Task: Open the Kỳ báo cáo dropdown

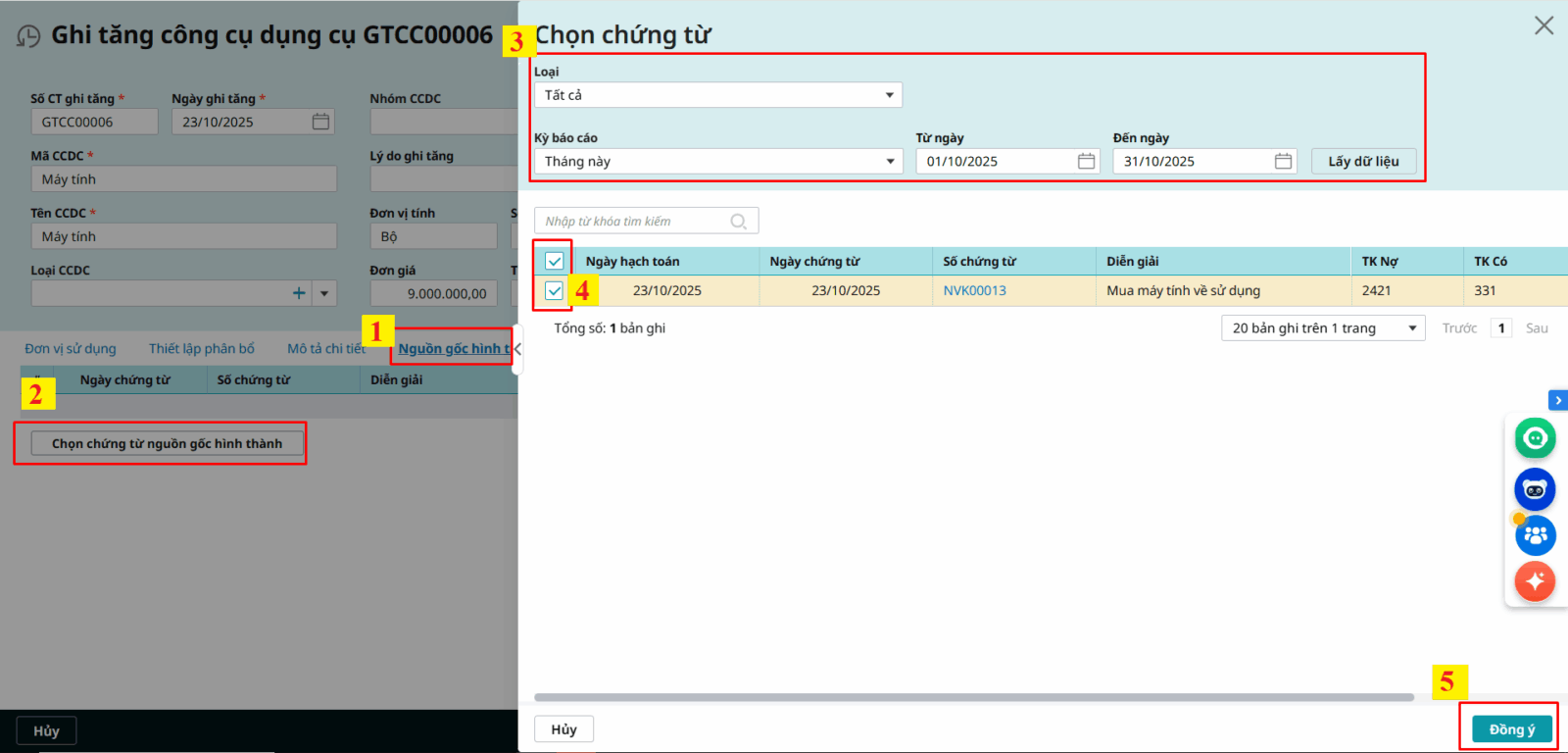Action: pyautogui.click(x=717, y=162)
